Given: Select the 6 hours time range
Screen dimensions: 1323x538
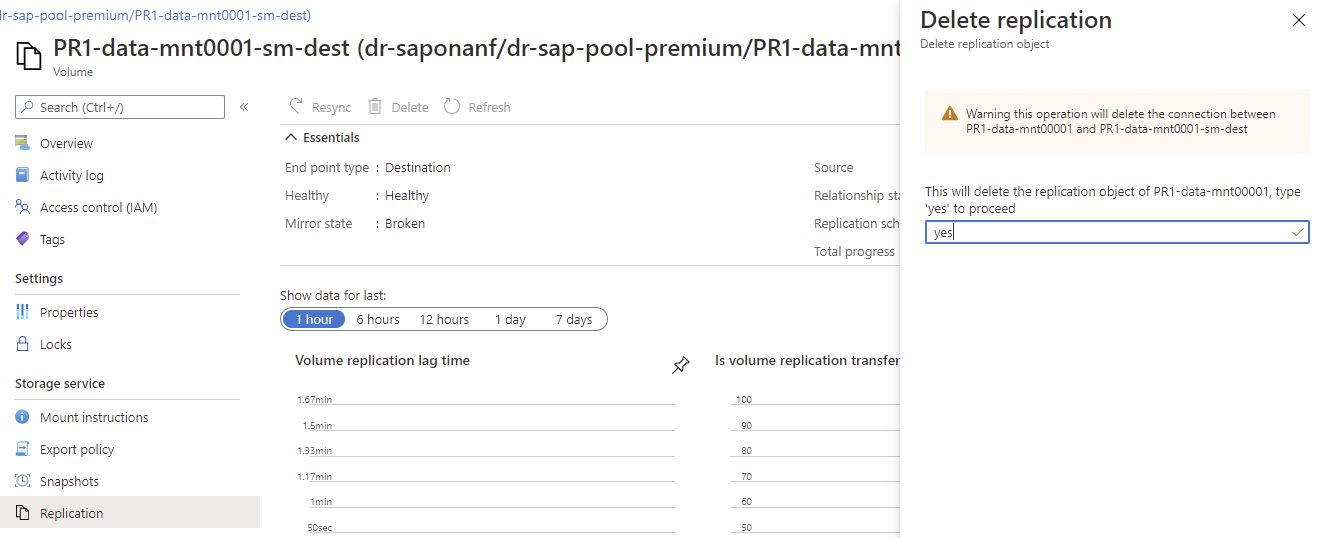Looking at the screenshot, I should [x=378, y=319].
